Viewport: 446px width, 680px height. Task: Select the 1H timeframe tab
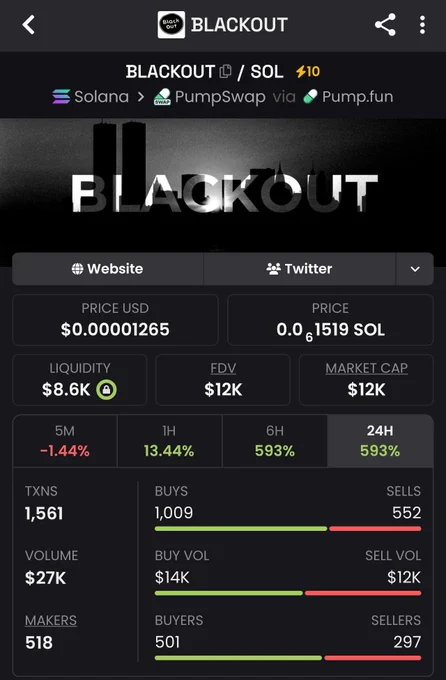click(170, 441)
